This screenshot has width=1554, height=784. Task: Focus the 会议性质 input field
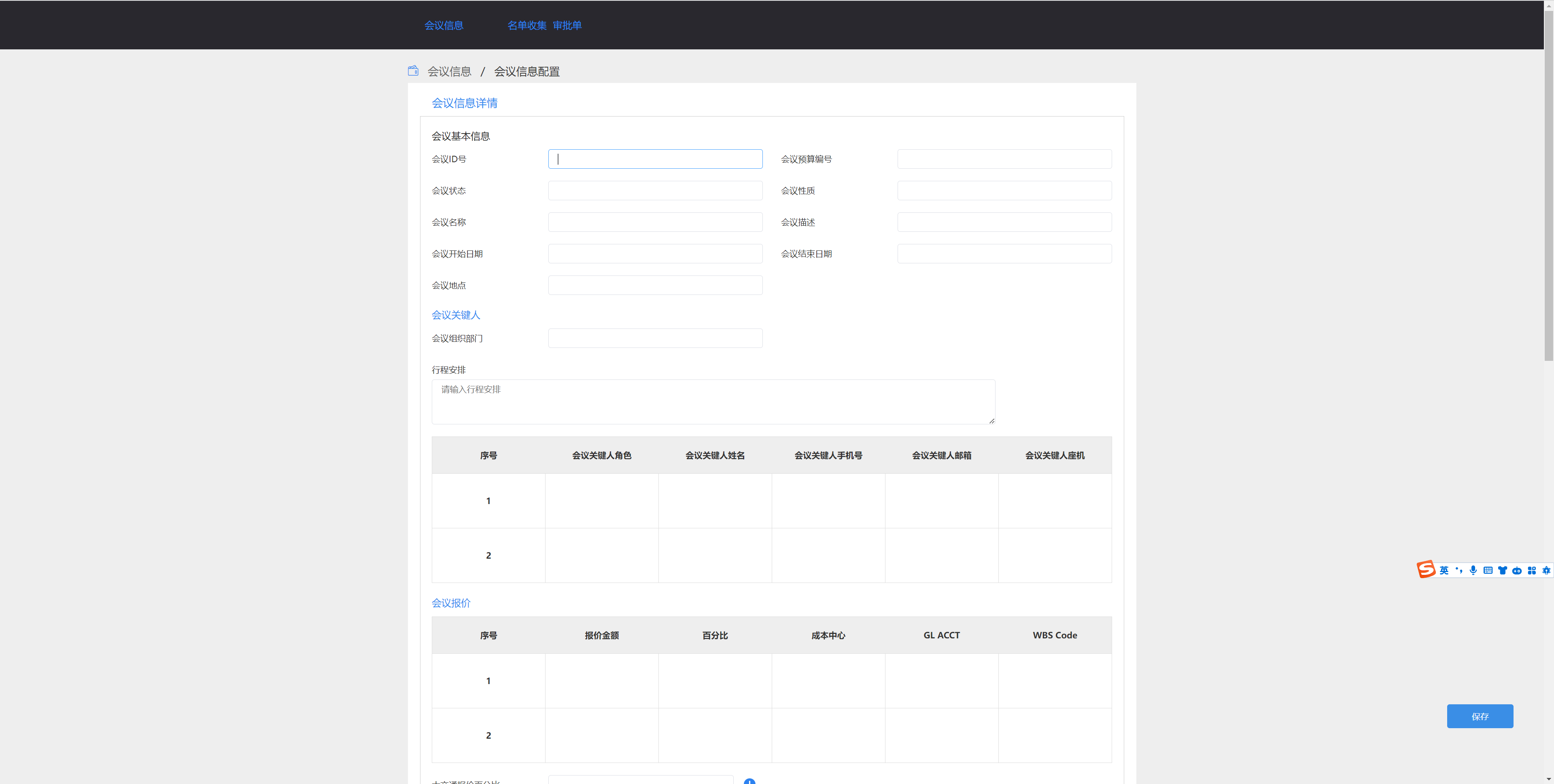1004,191
